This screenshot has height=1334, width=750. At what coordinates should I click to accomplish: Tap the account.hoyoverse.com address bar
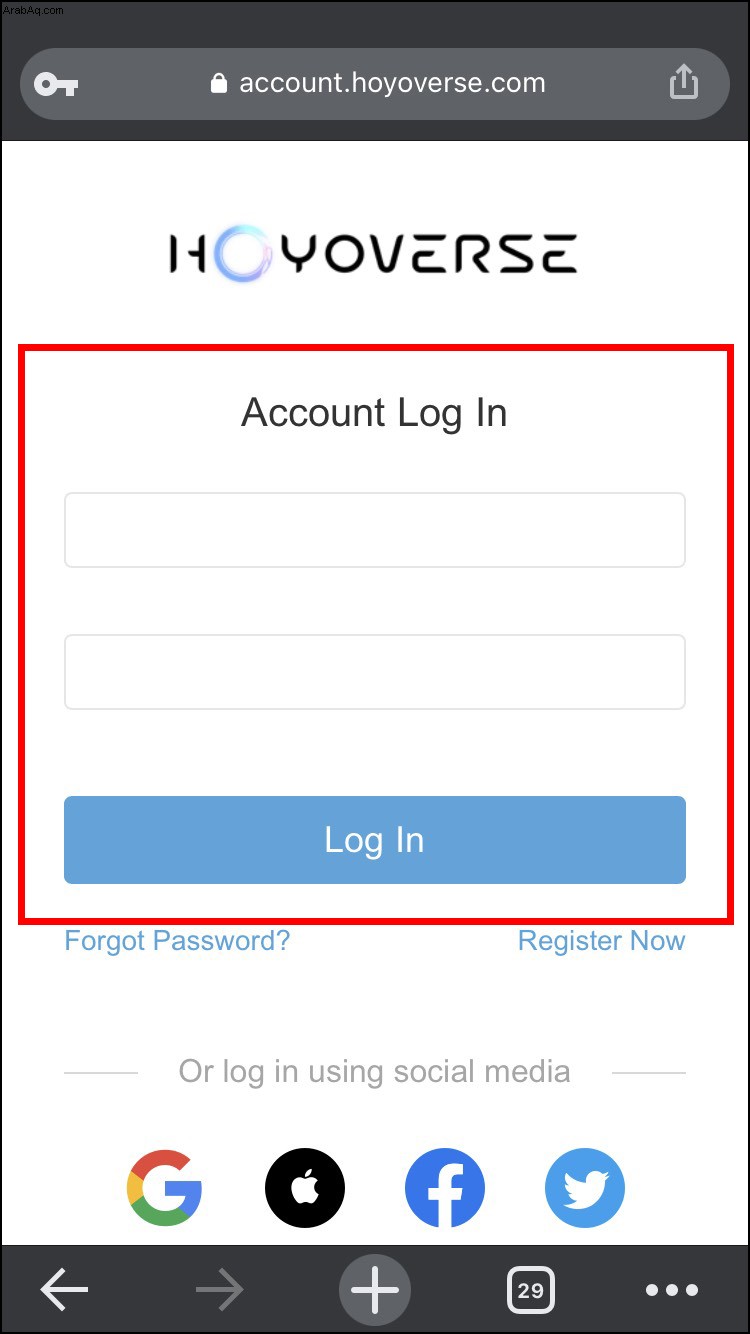click(x=375, y=84)
